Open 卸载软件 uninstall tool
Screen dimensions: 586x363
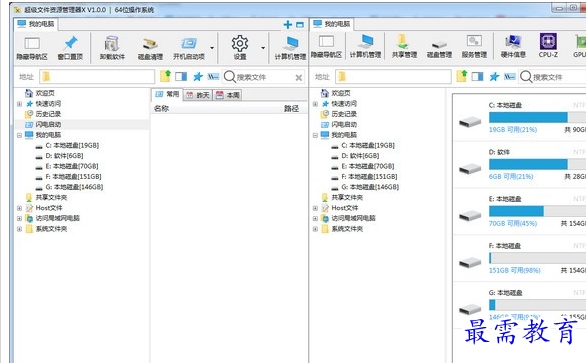(112, 48)
